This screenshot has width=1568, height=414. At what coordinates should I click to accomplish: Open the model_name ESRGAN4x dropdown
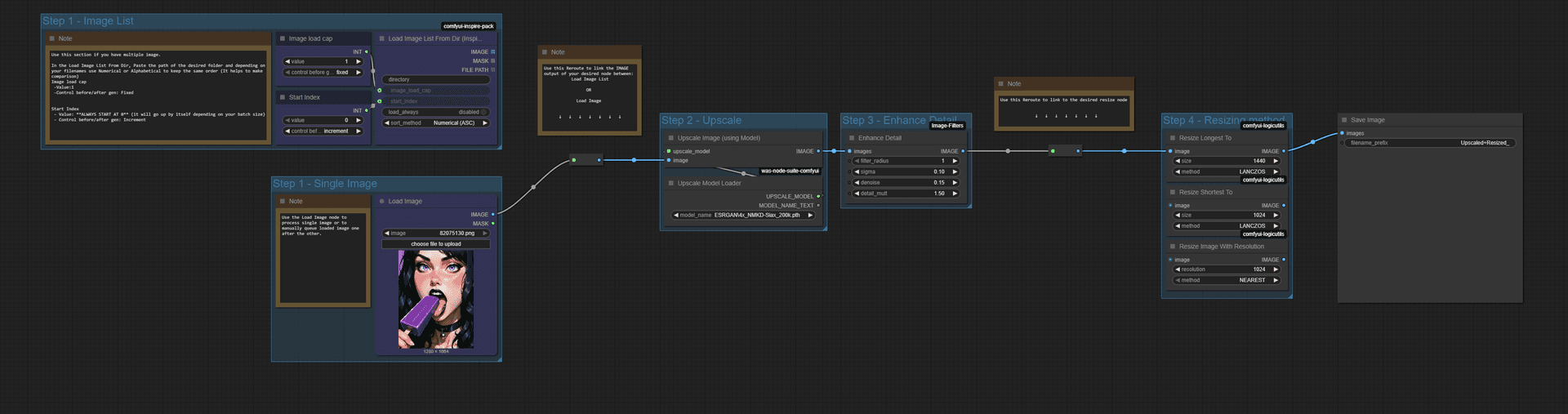pos(743,215)
